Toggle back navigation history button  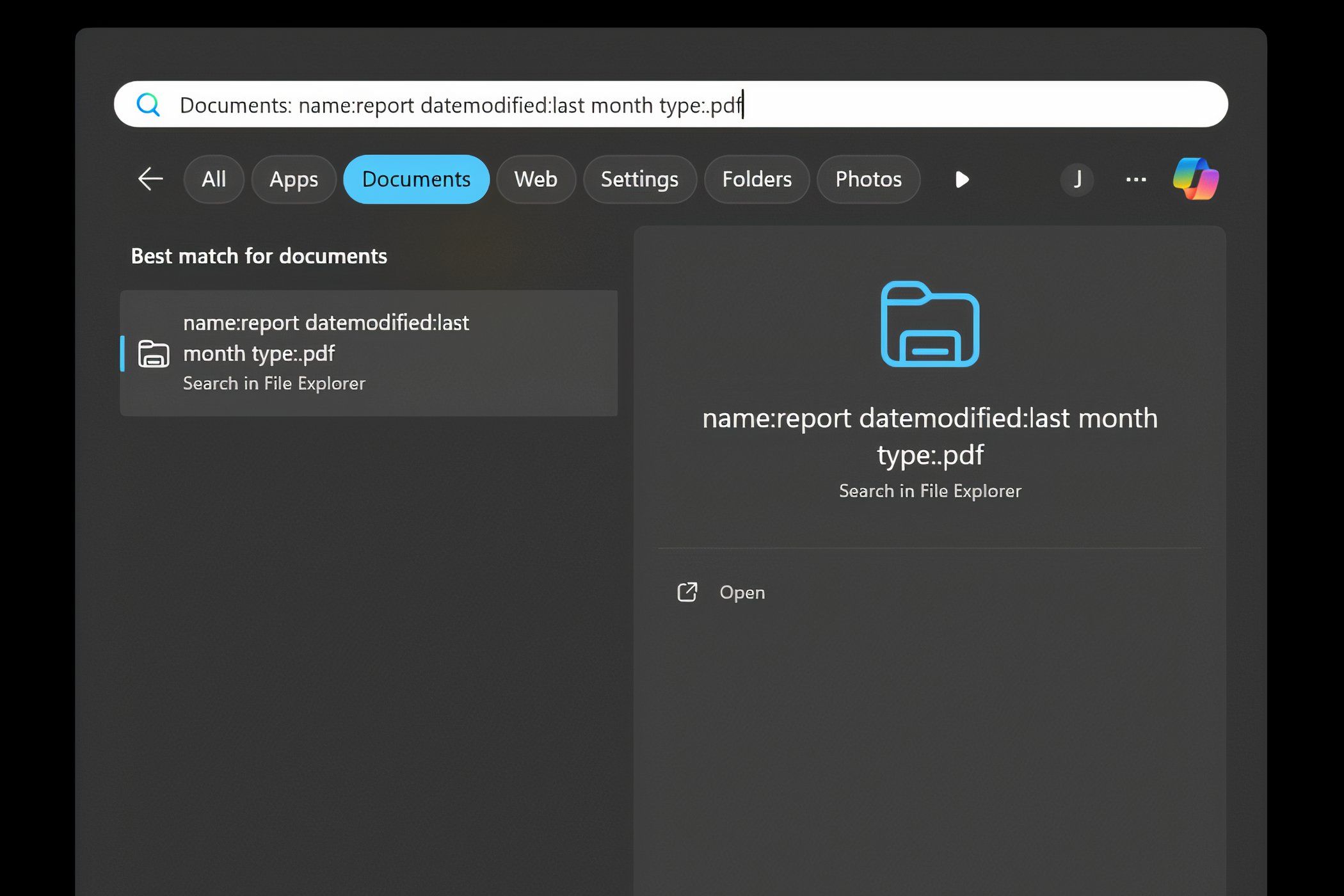(149, 179)
